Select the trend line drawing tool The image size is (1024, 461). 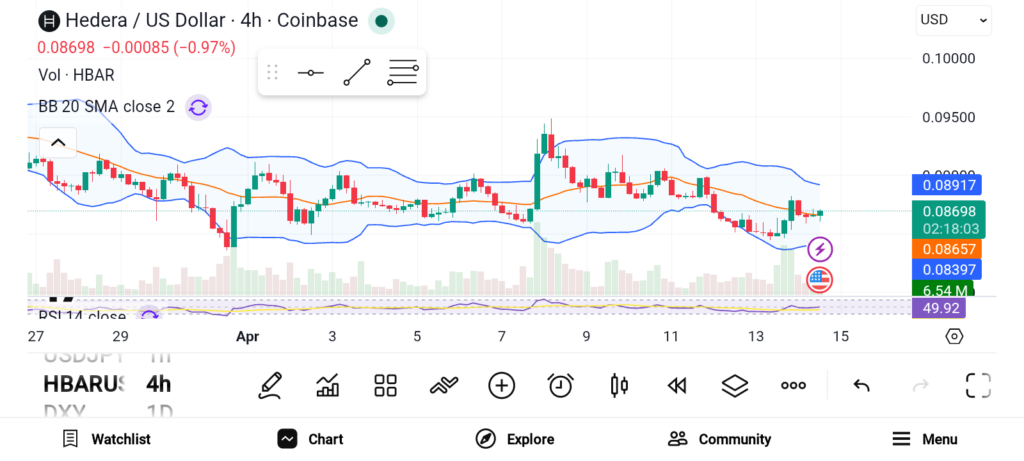(x=357, y=73)
